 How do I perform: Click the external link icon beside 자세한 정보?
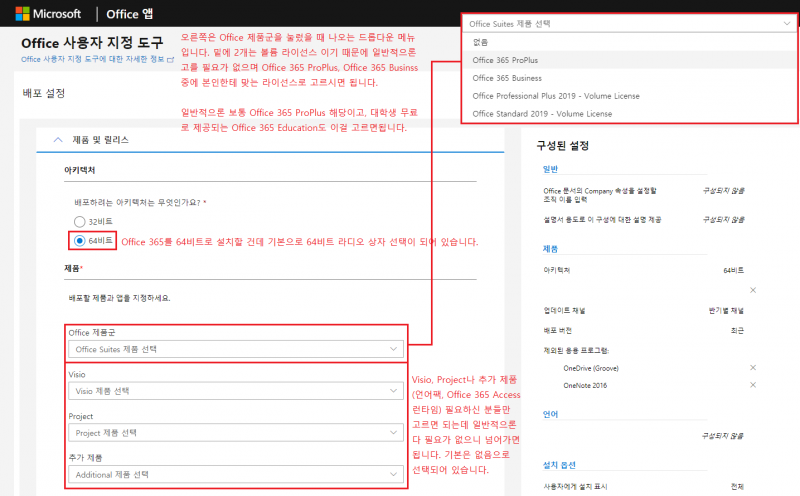pyautogui.click(x=171, y=60)
